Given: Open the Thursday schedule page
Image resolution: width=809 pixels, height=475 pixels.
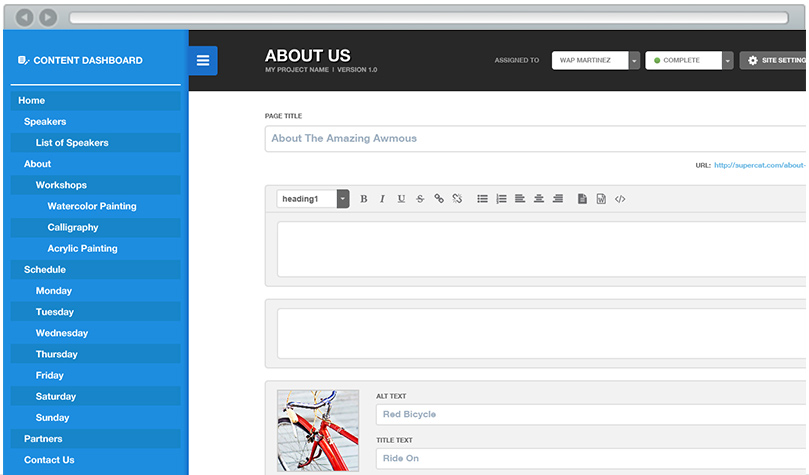Looking at the screenshot, I should [95, 354].
